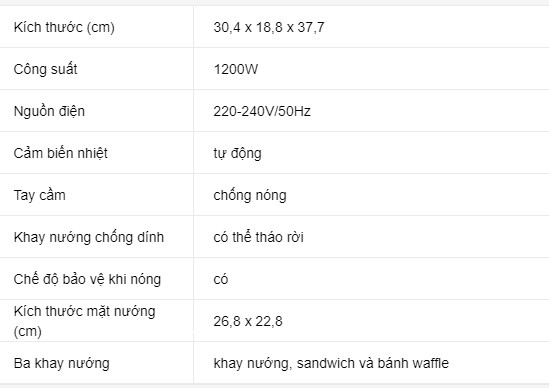Click the 'Công suất' row label

click(x=46, y=69)
